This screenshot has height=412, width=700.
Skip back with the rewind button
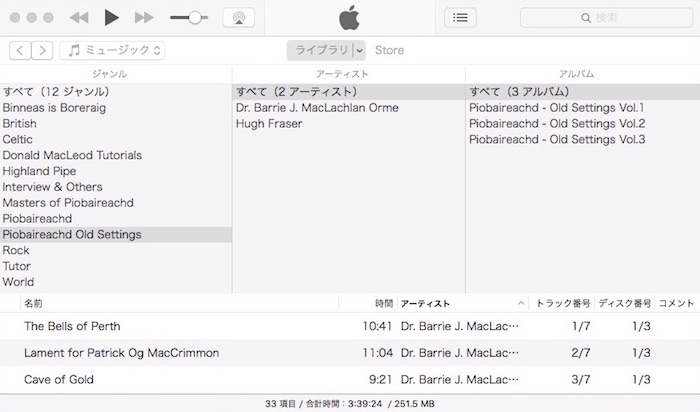pos(78,18)
